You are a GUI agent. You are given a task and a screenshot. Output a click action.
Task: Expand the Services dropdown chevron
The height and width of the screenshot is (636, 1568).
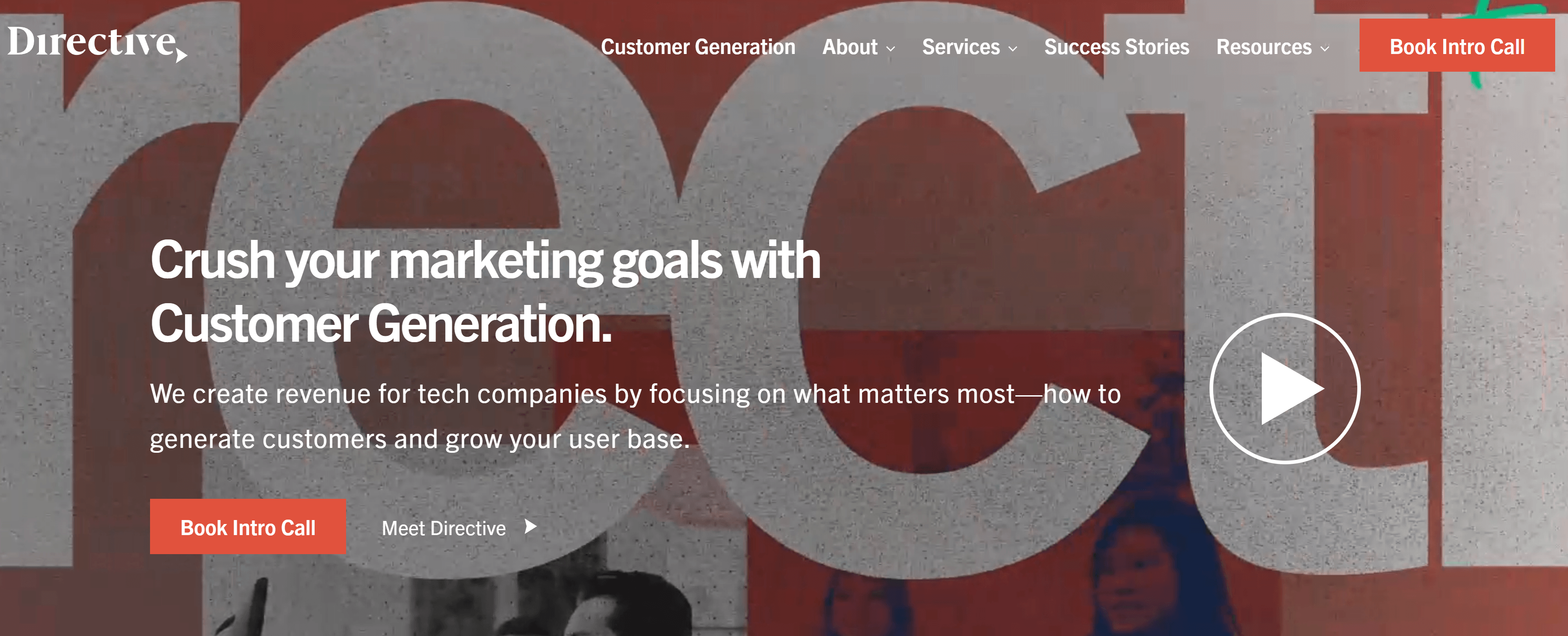pyautogui.click(x=1013, y=49)
